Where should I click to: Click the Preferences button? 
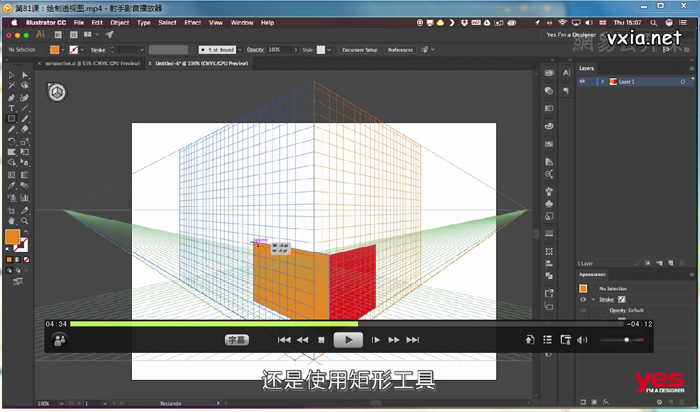tap(400, 50)
